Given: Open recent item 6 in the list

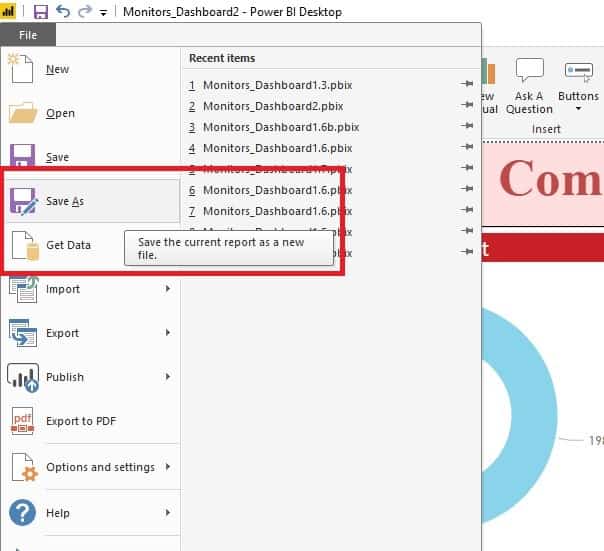Looking at the screenshot, I should (277, 190).
